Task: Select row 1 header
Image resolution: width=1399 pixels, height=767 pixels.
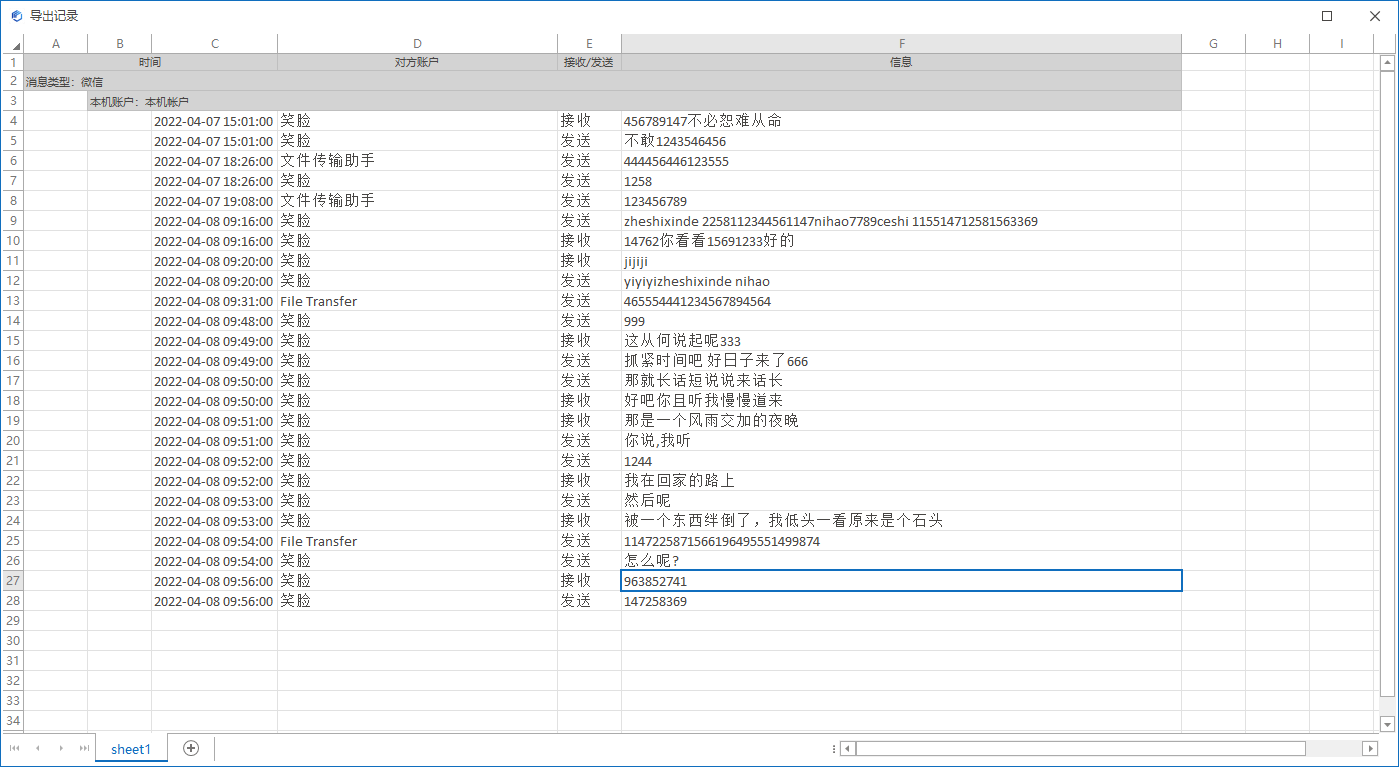Action: 12,62
